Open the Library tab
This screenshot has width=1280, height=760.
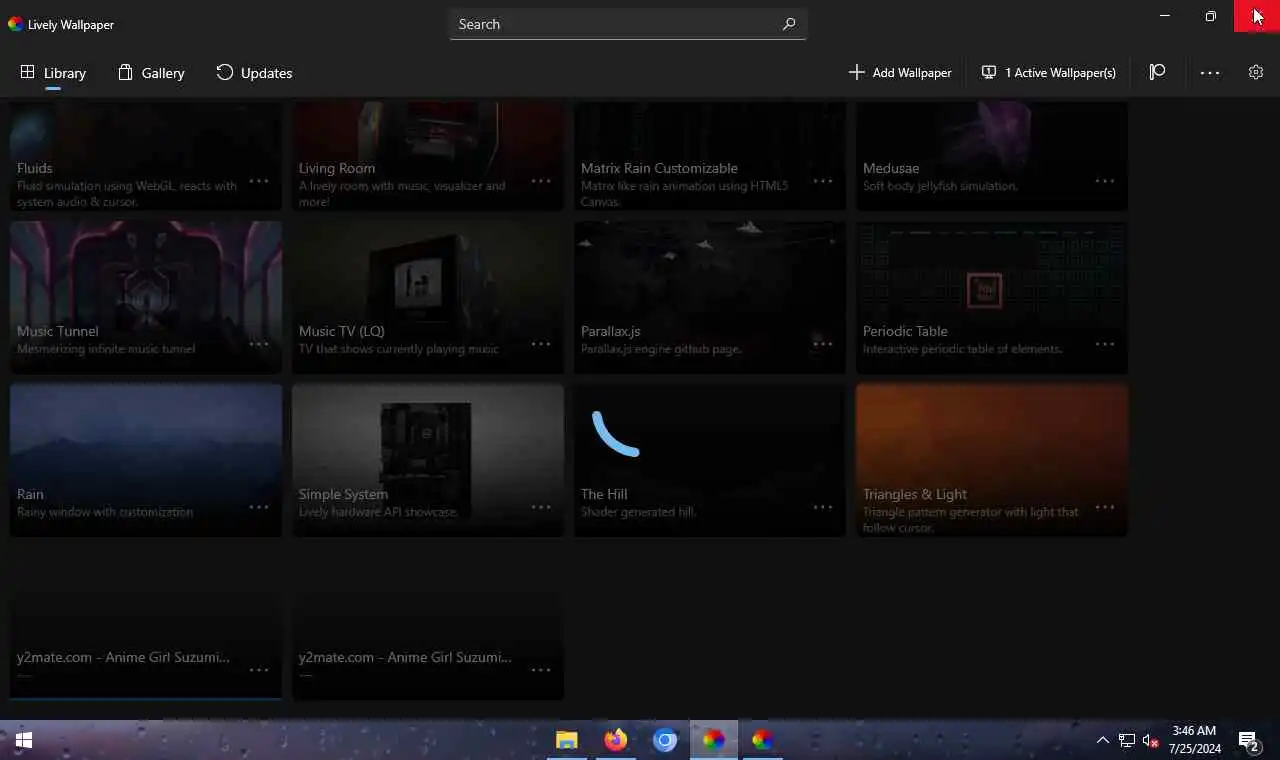[x=53, y=73]
